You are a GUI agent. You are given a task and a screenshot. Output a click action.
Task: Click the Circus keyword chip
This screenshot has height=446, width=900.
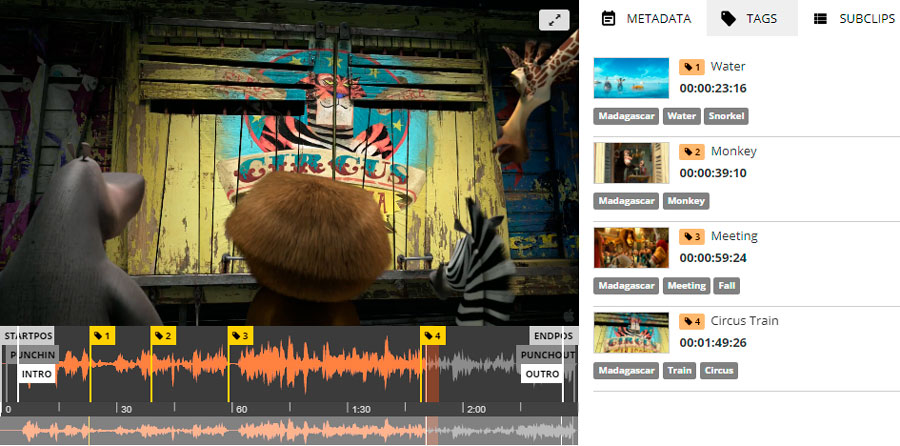[x=719, y=371]
